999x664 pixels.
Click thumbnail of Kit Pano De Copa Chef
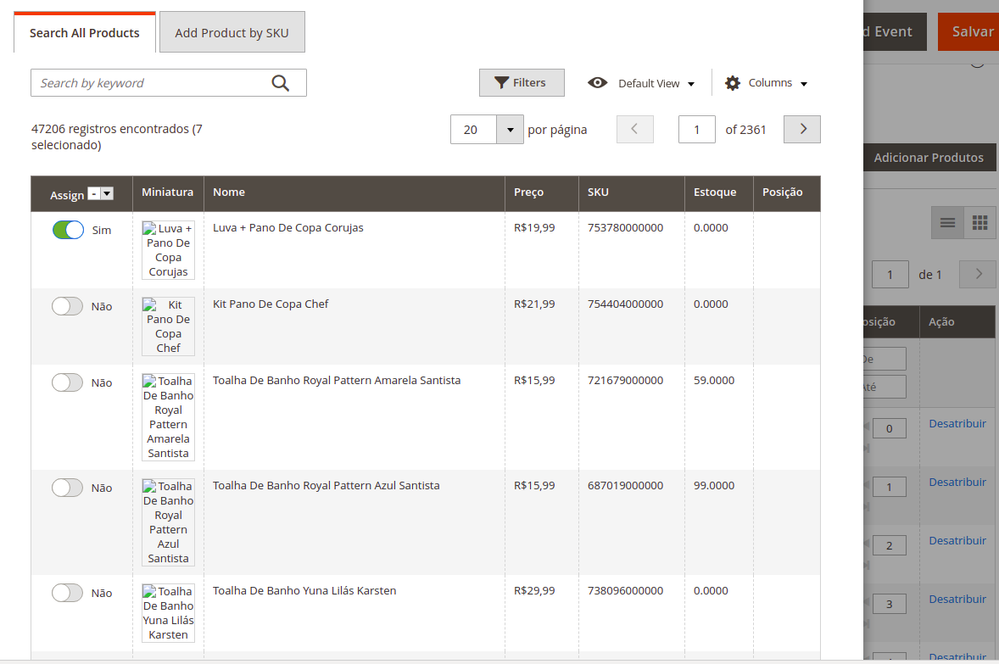coord(168,326)
